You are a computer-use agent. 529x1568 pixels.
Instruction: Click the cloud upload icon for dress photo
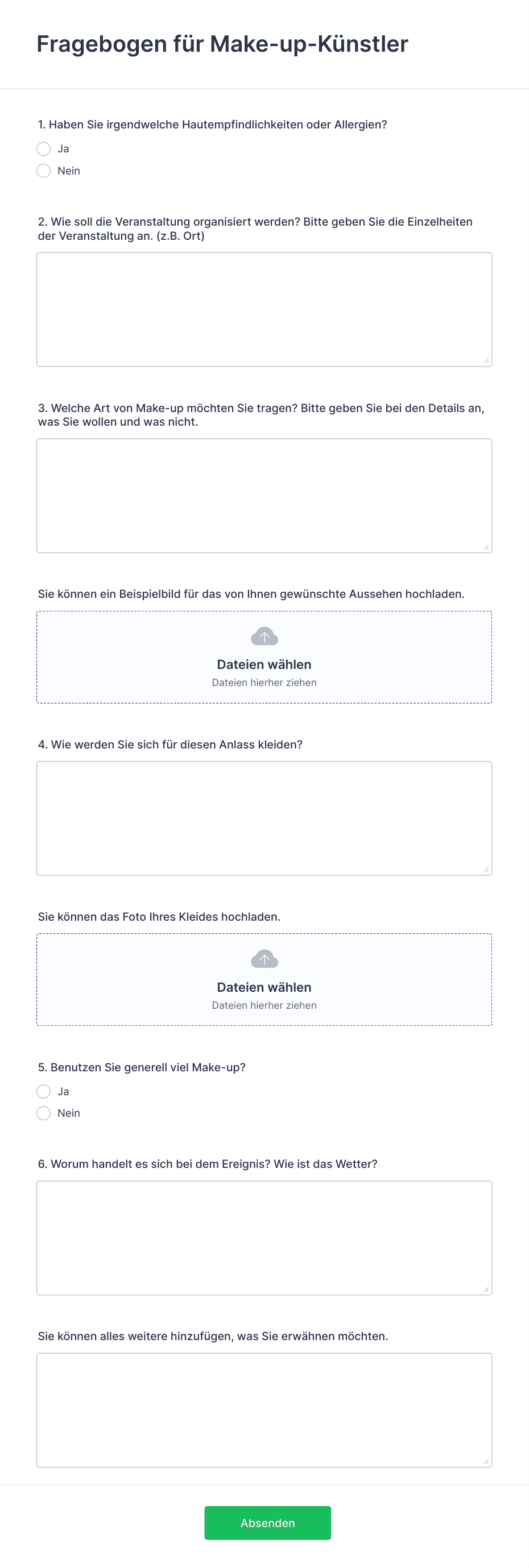click(264, 959)
